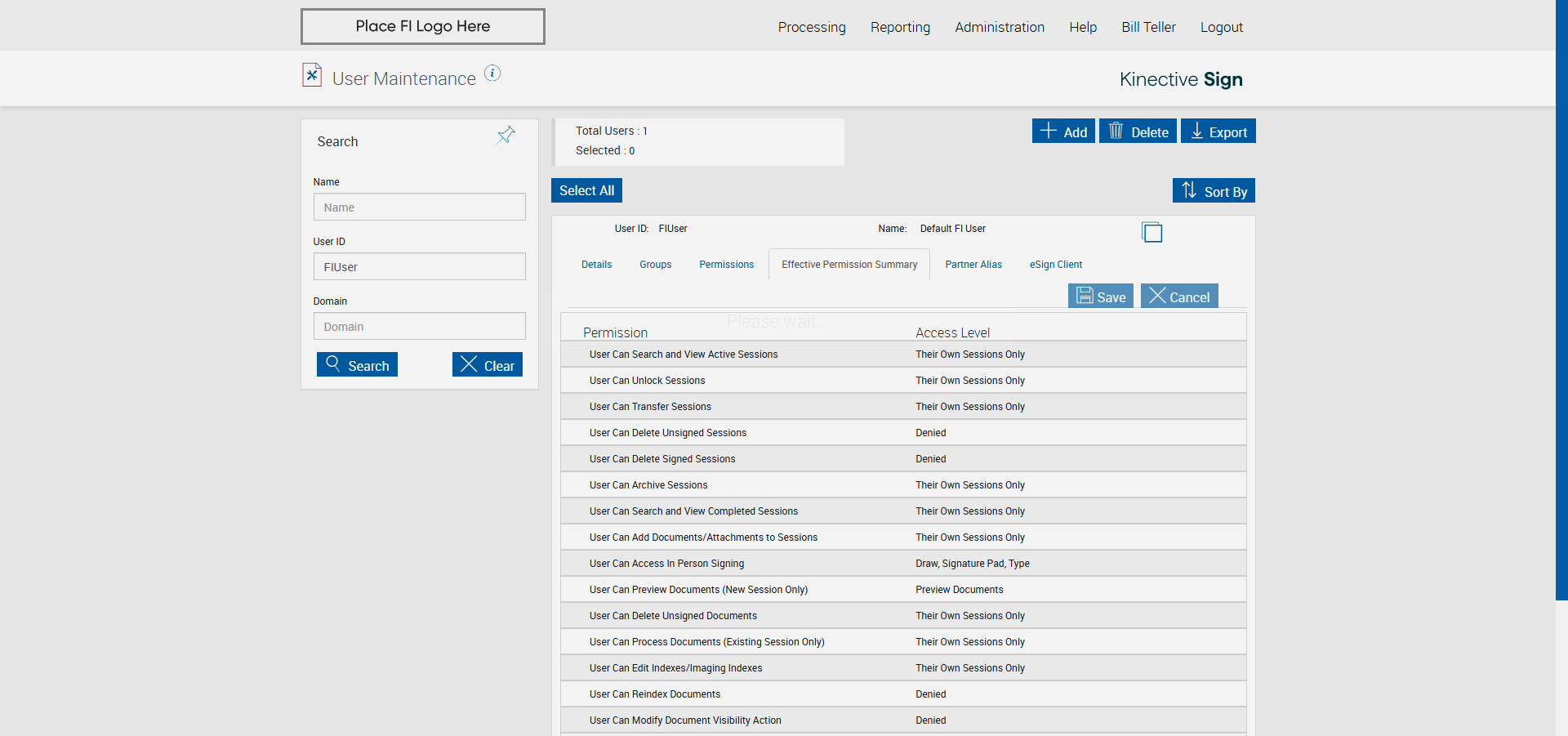This screenshot has width=1568, height=736.
Task: Clear the search fields
Action: tap(488, 365)
